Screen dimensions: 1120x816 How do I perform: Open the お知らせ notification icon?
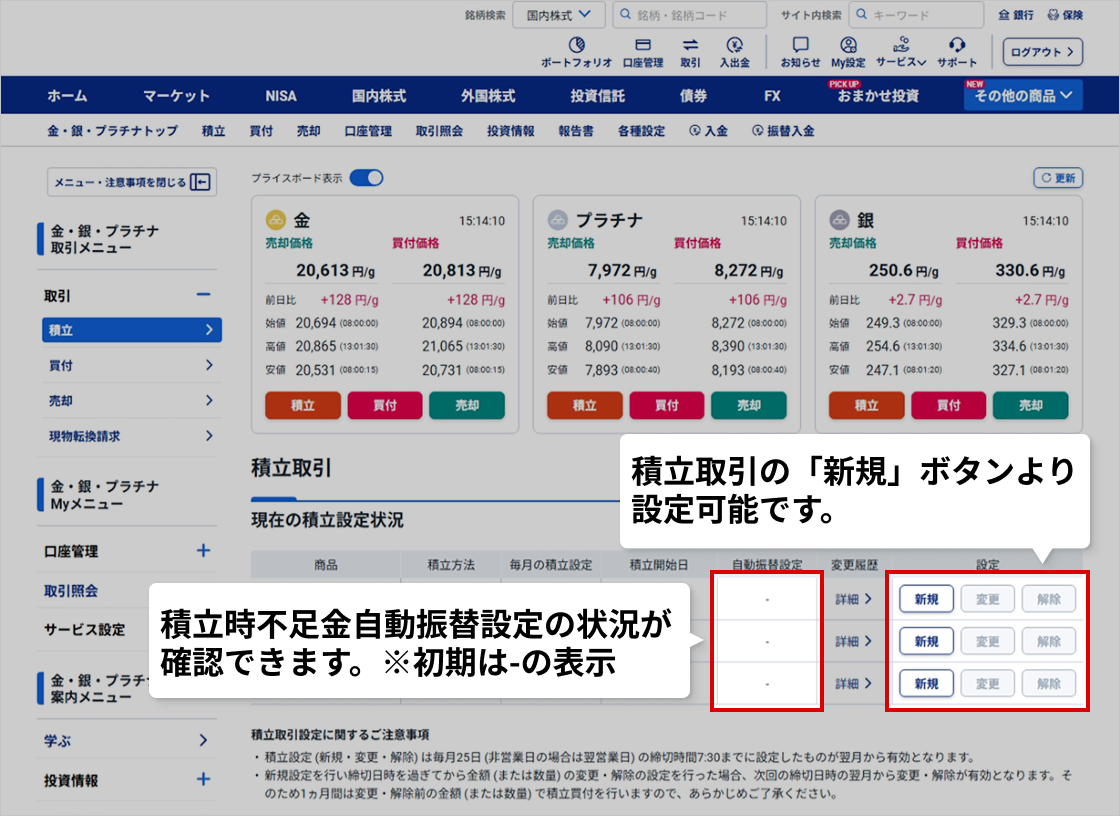pyautogui.click(x=800, y=45)
